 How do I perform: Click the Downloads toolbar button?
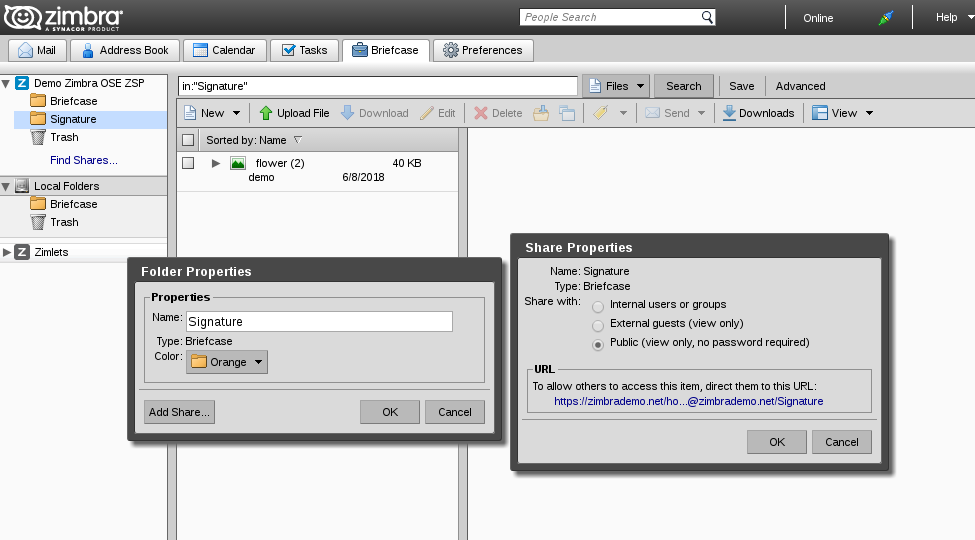(x=759, y=113)
